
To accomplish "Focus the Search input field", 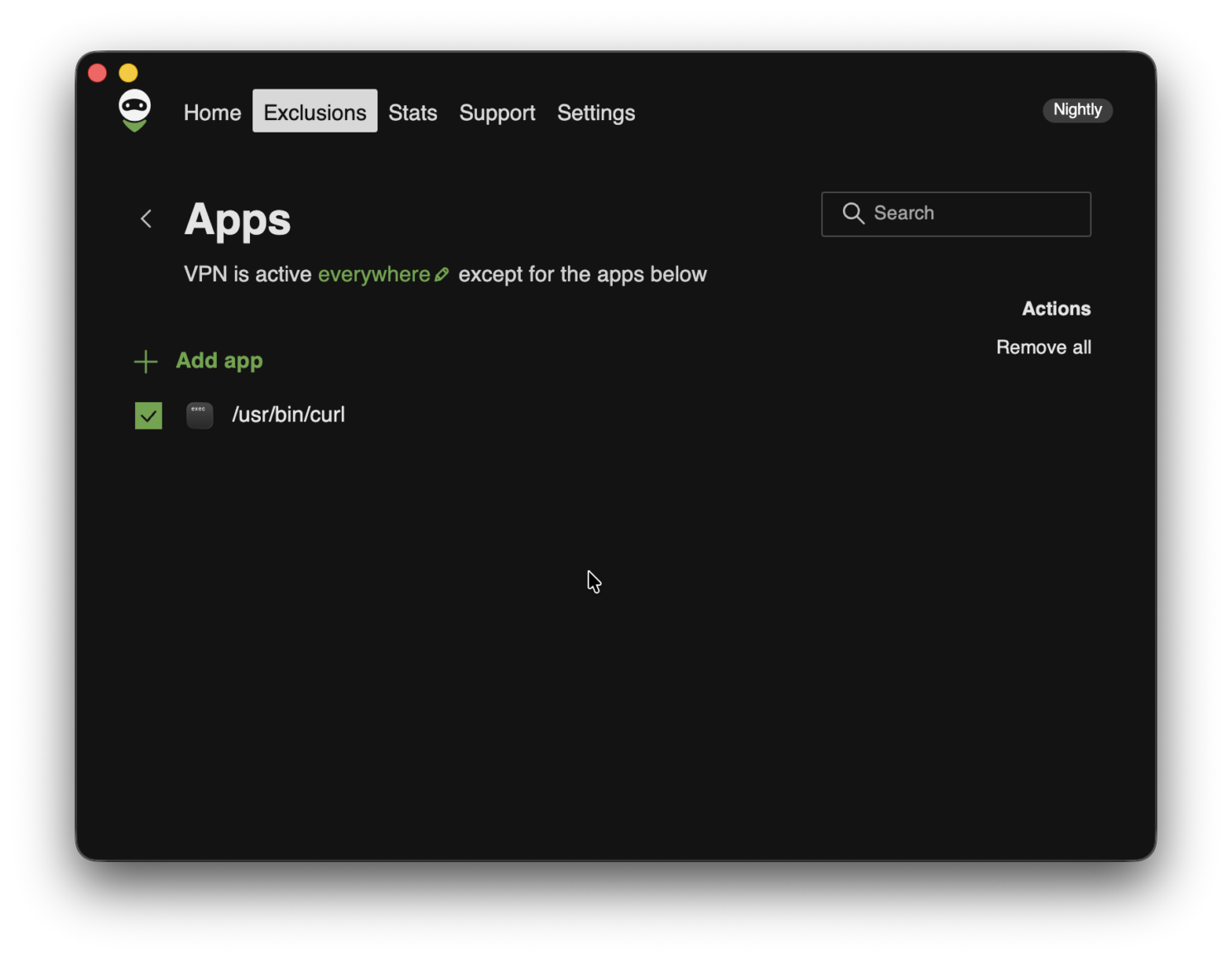I will click(x=956, y=214).
